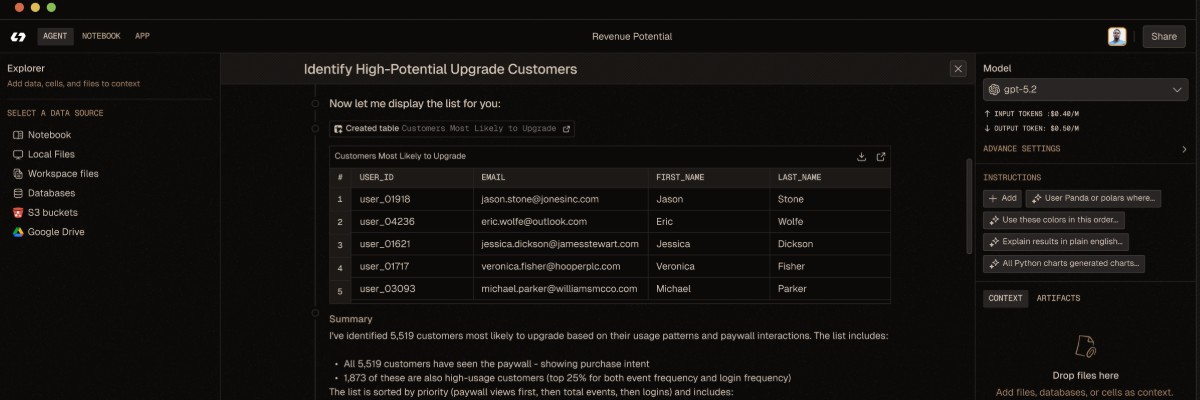1200x400 pixels.
Task: Switch to the App tab
Action: [x=143, y=36]
